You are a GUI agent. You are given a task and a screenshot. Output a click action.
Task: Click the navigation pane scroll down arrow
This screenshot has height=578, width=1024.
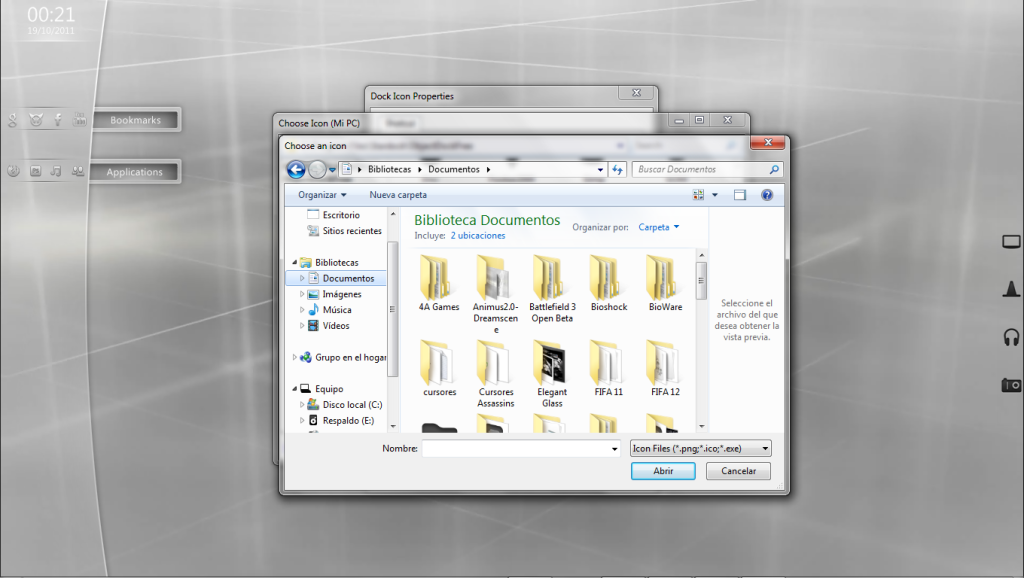pyautogui.click(x=392, y=426)
